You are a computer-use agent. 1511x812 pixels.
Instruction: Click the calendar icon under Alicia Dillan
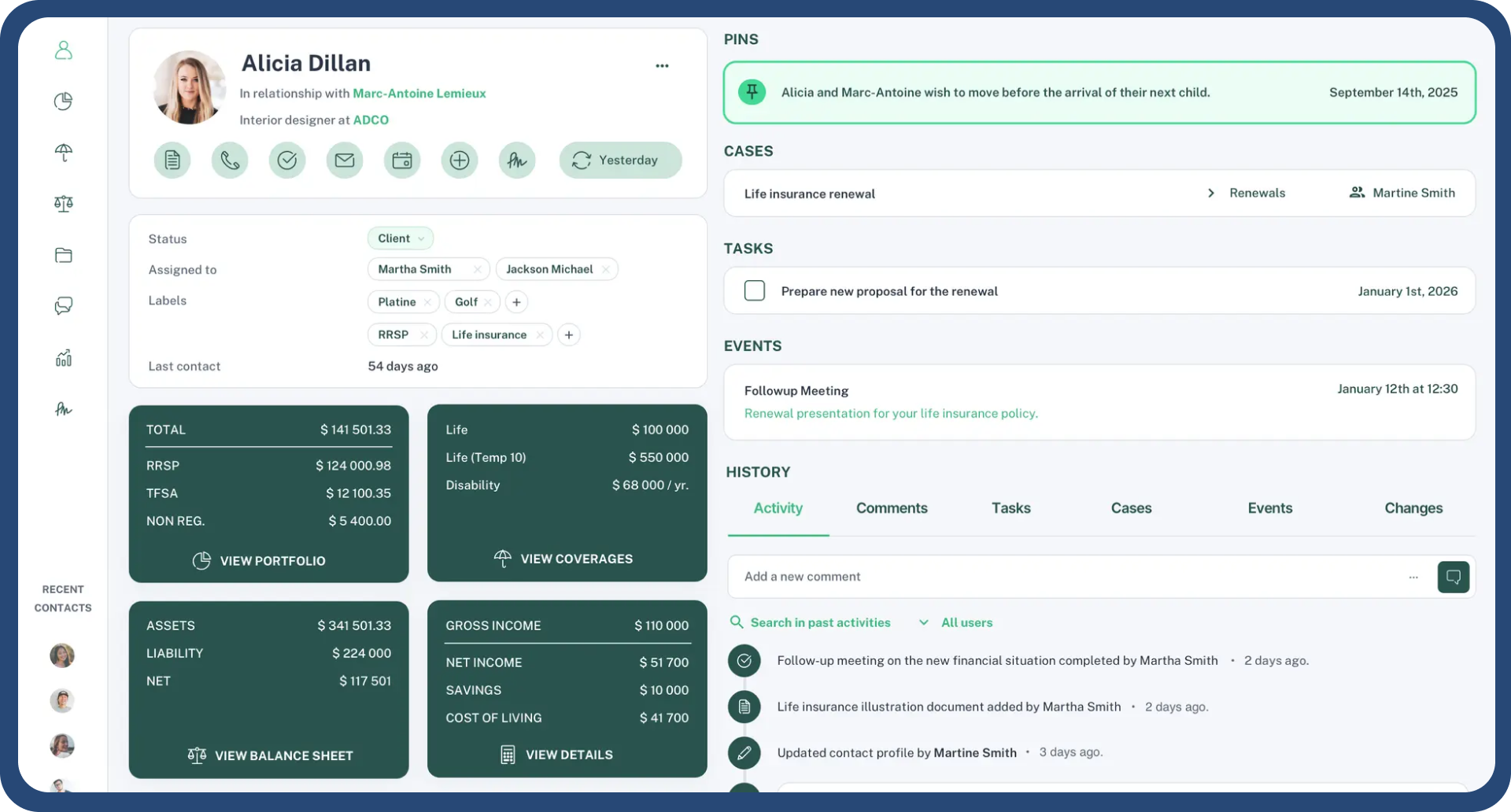coord(401,160)
